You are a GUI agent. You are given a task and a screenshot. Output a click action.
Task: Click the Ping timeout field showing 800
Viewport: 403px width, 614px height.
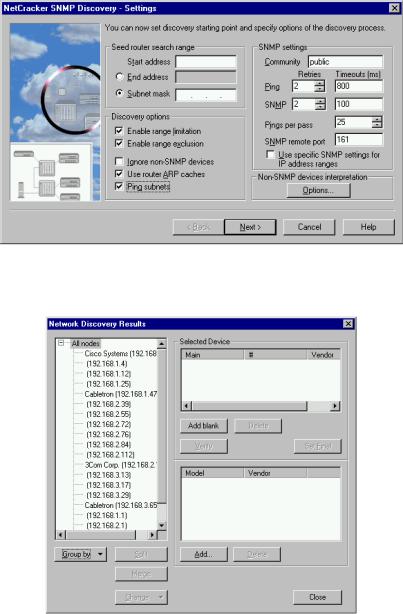click(x=359, y=86)
